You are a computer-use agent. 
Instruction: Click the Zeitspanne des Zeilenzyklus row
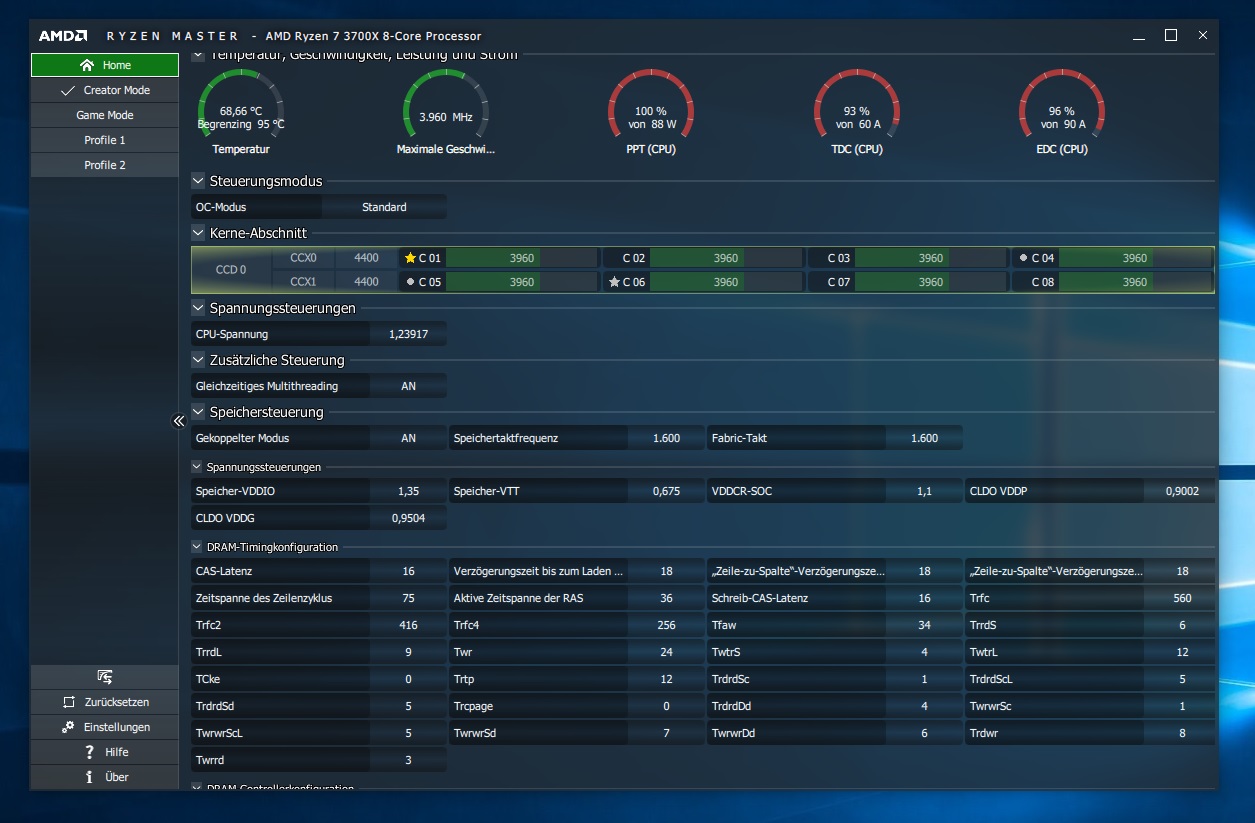click(319, 598)
